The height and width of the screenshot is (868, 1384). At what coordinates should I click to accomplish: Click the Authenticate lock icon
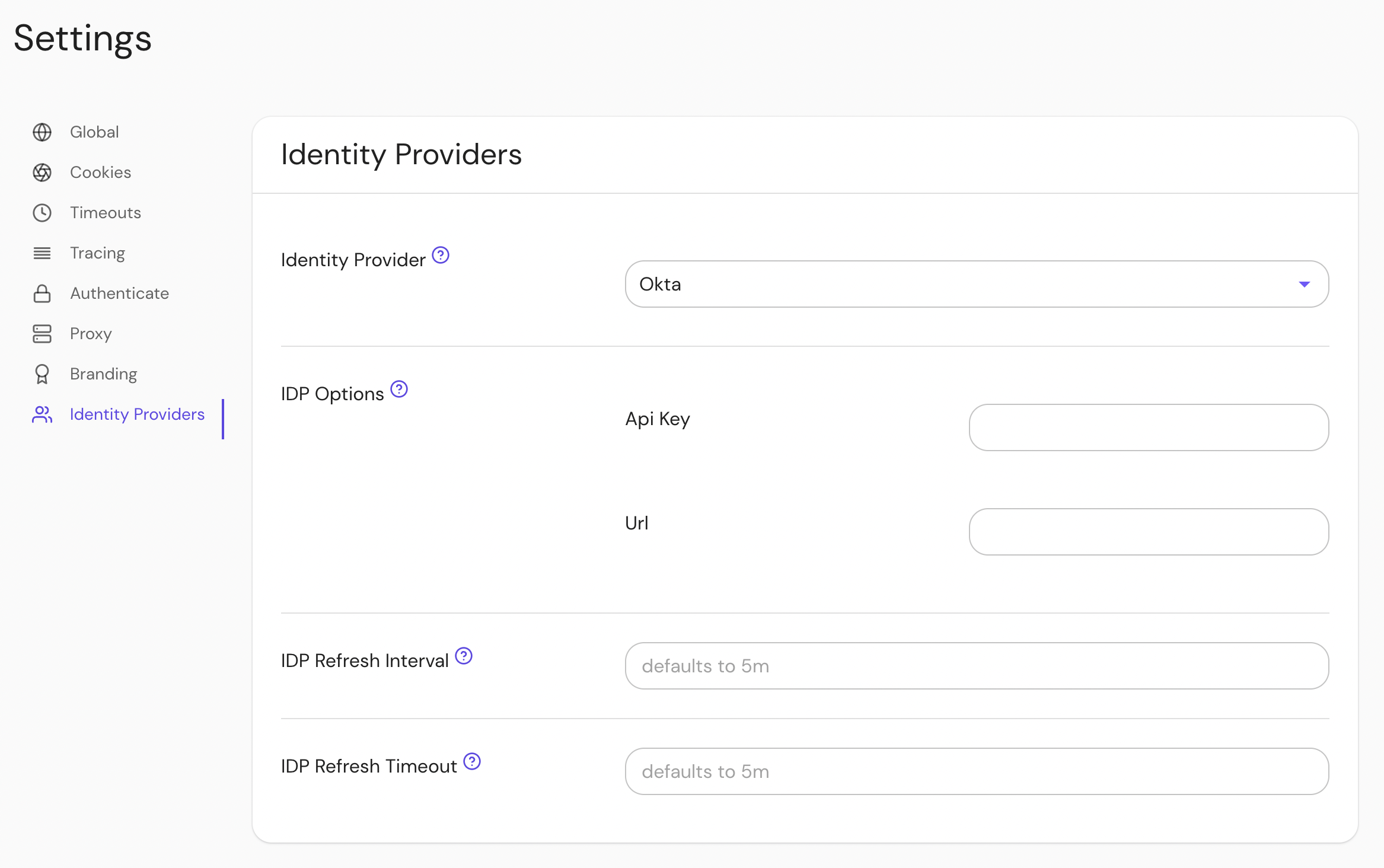pyautogui.click(x=42, y=293)
